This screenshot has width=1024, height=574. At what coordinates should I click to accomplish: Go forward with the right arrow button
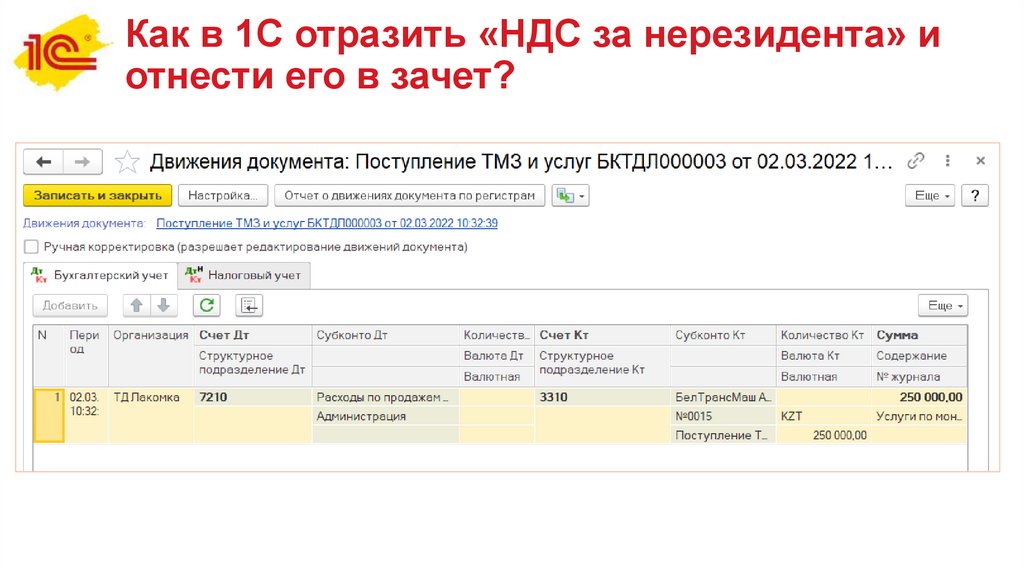pos(82,162)
